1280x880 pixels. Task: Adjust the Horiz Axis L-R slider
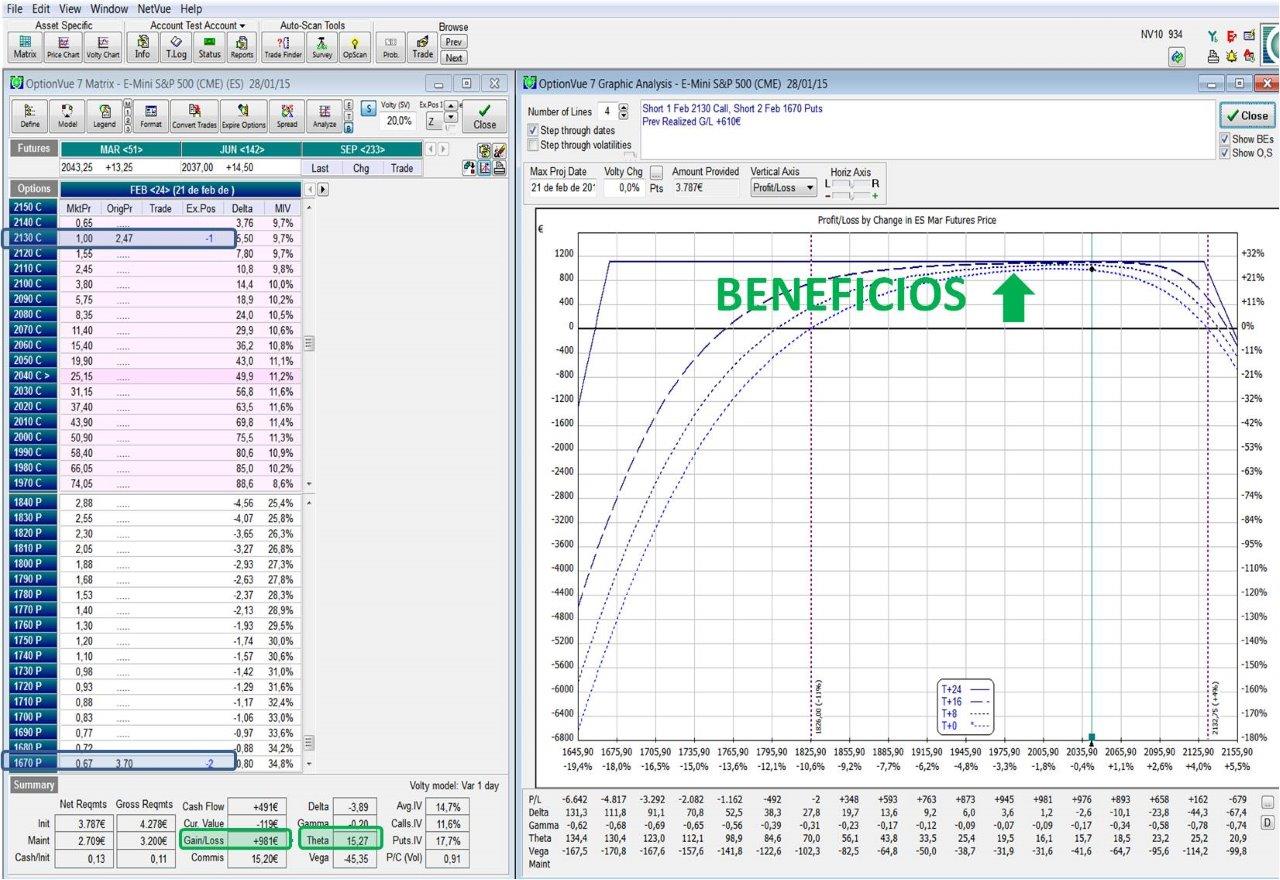pos(850,184)
